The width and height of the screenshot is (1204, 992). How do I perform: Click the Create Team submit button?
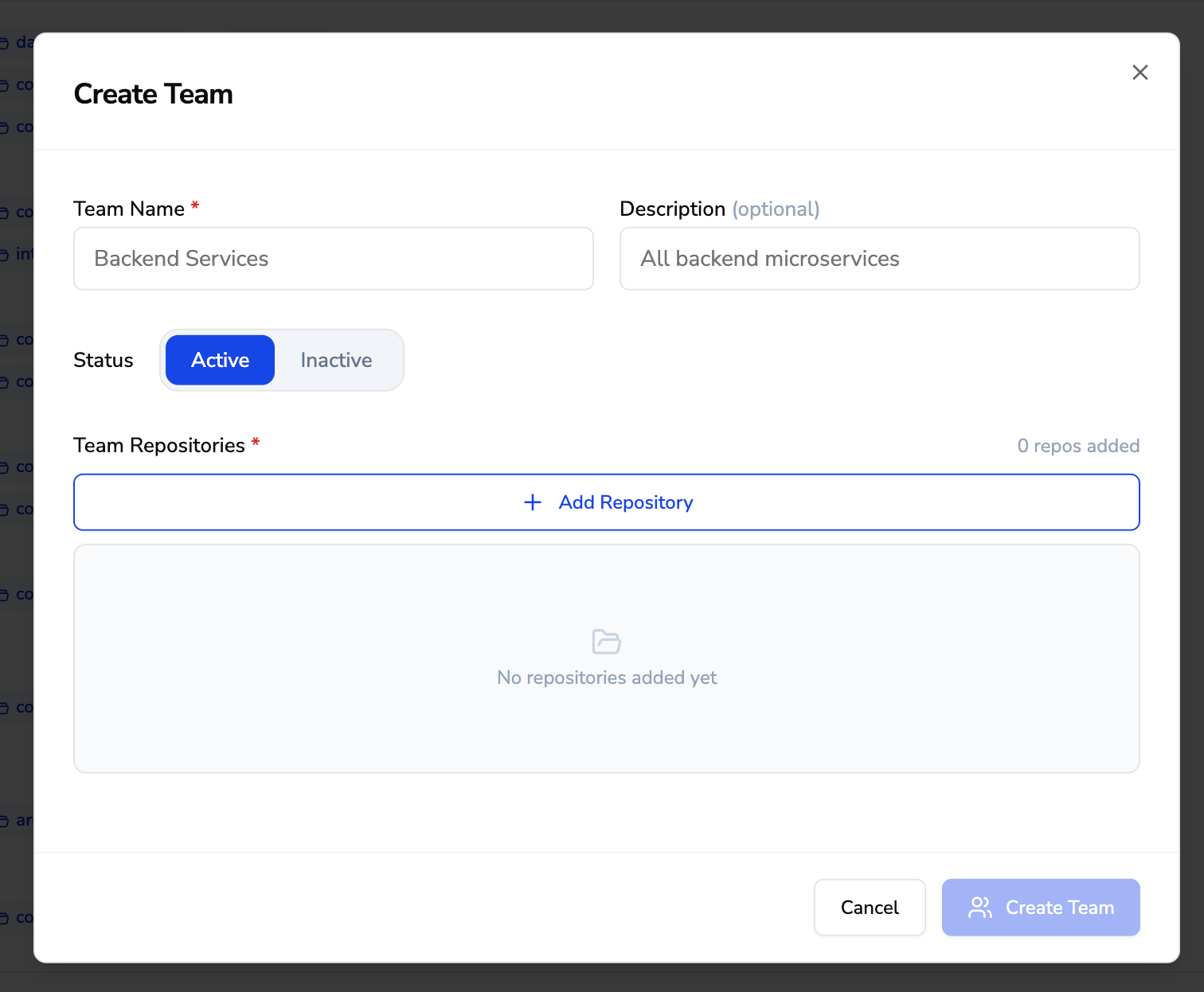coord(1041,908)
